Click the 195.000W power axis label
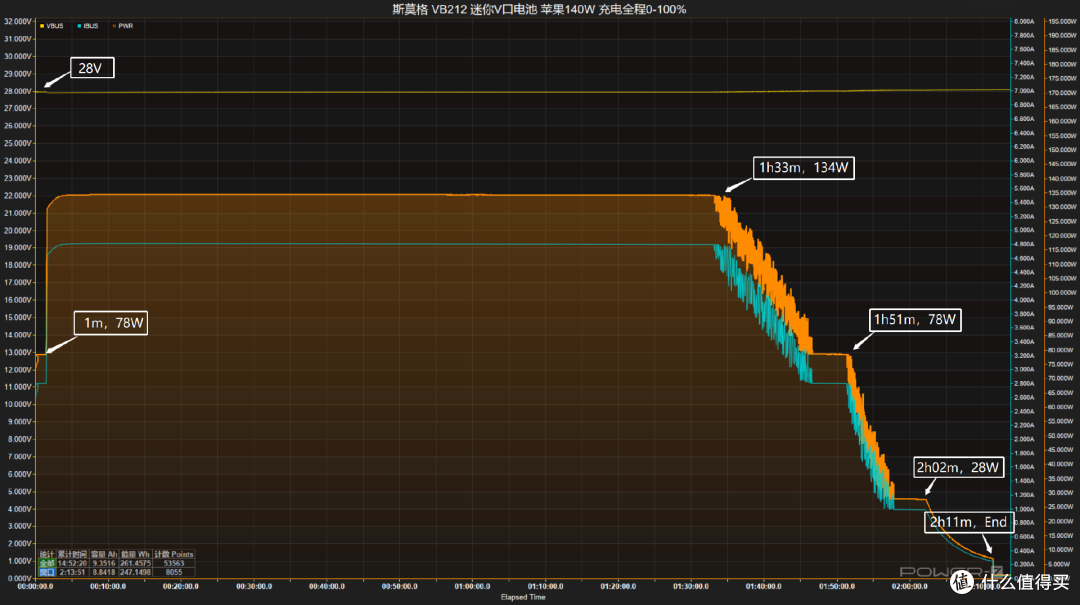The height and width of the screenshot is (605, 1080). tap(1061, 21)
